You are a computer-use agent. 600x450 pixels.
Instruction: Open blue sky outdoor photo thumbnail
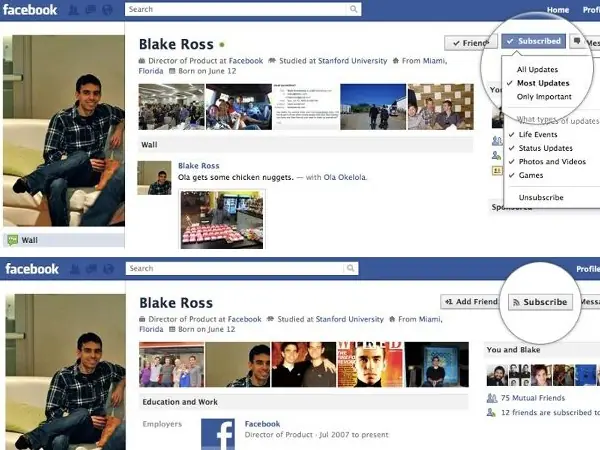pos(373,107)
